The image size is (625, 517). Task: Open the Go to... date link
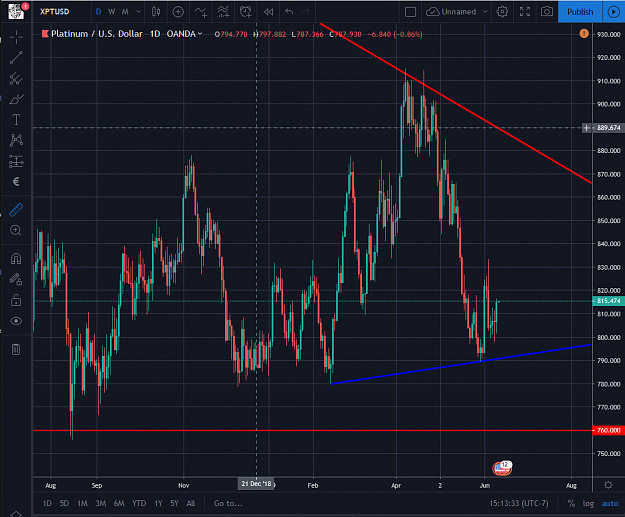[228, 503]
